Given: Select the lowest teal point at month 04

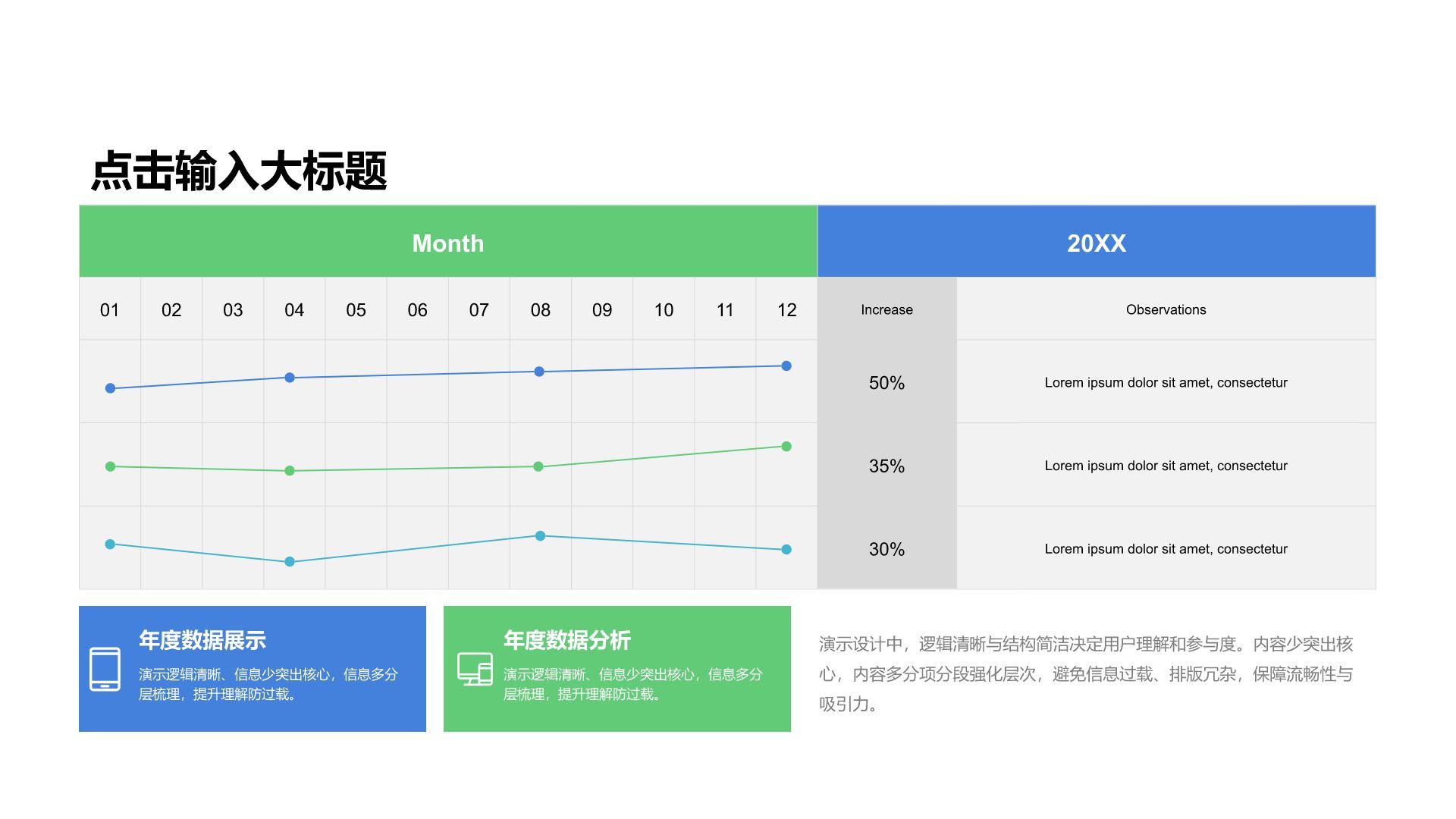Looking at the screenshot, I should pyautogui.click(x=288, y=562).
